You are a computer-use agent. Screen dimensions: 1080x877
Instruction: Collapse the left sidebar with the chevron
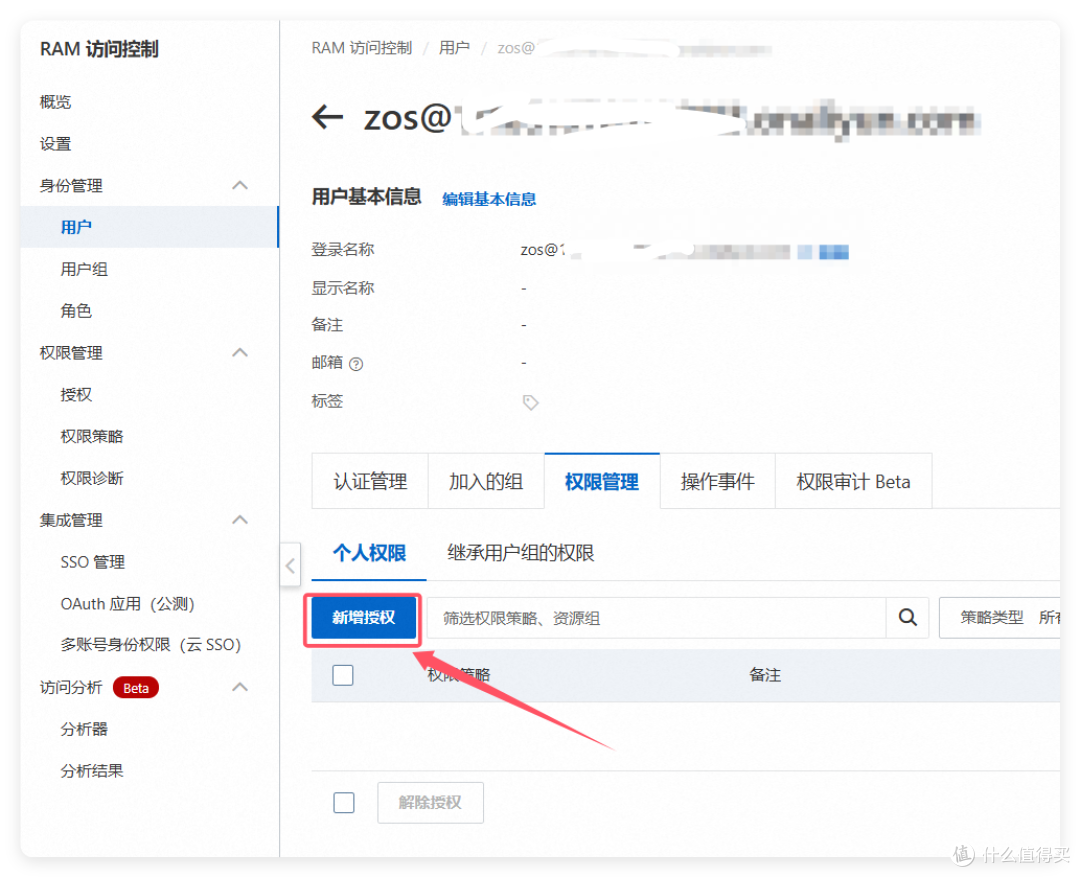coord(290,565)
